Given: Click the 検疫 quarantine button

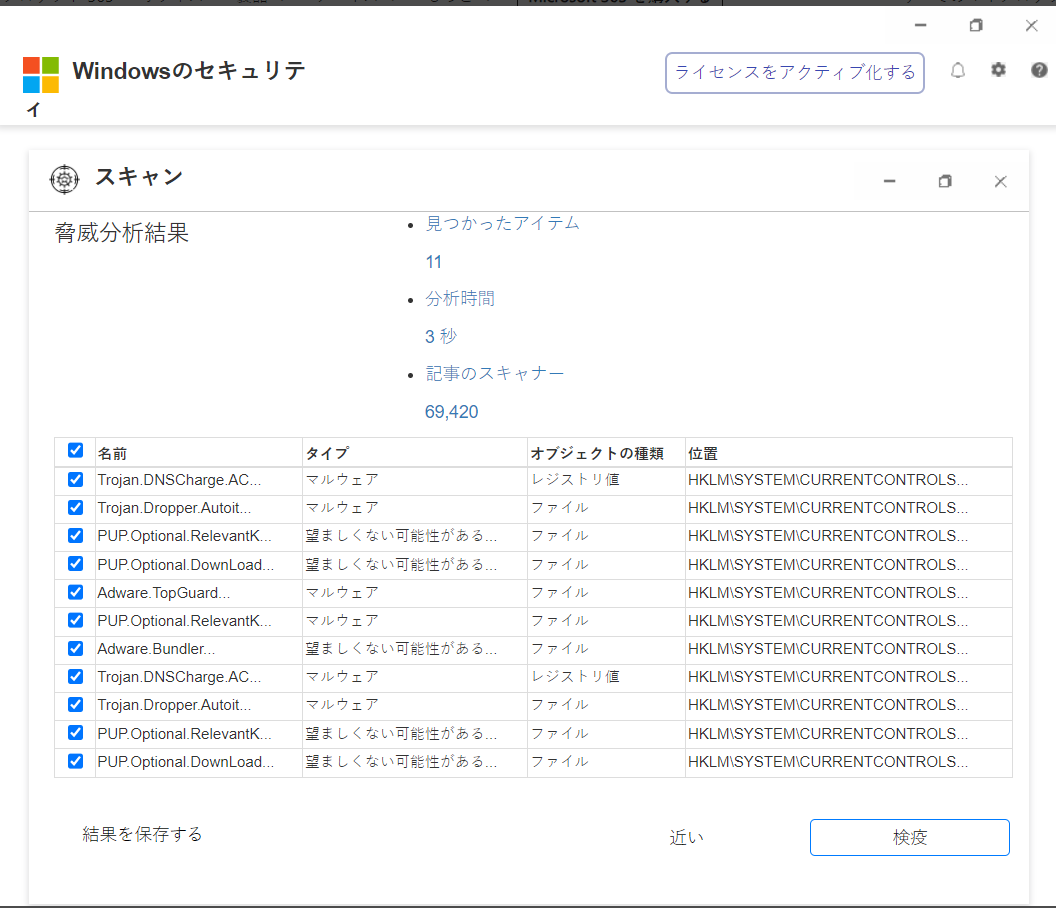Looking at the screenshot, I should (909, 838).
